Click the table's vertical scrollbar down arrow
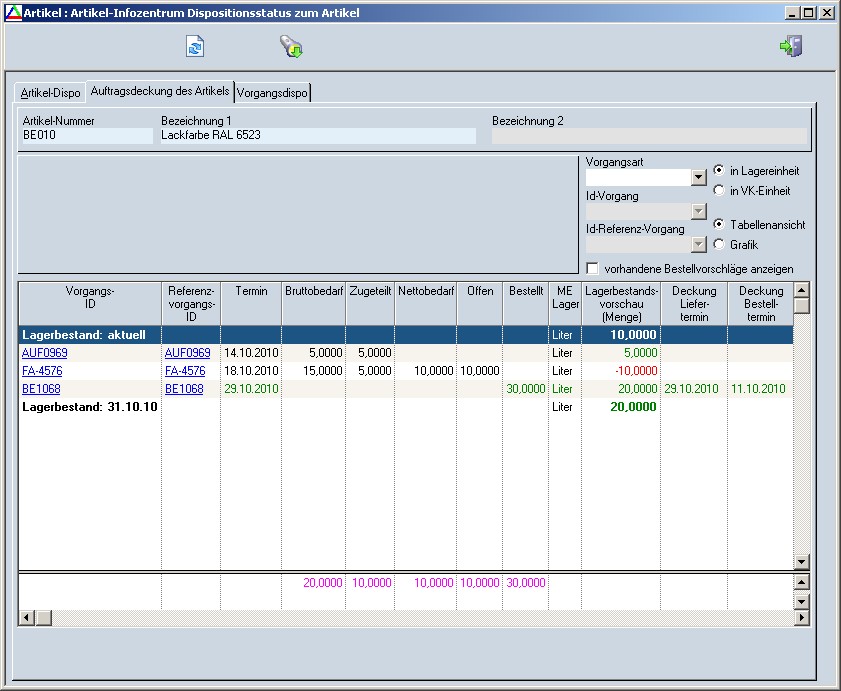Image resolution: width=841 pixels, height=691 pixels. (801, 562)
